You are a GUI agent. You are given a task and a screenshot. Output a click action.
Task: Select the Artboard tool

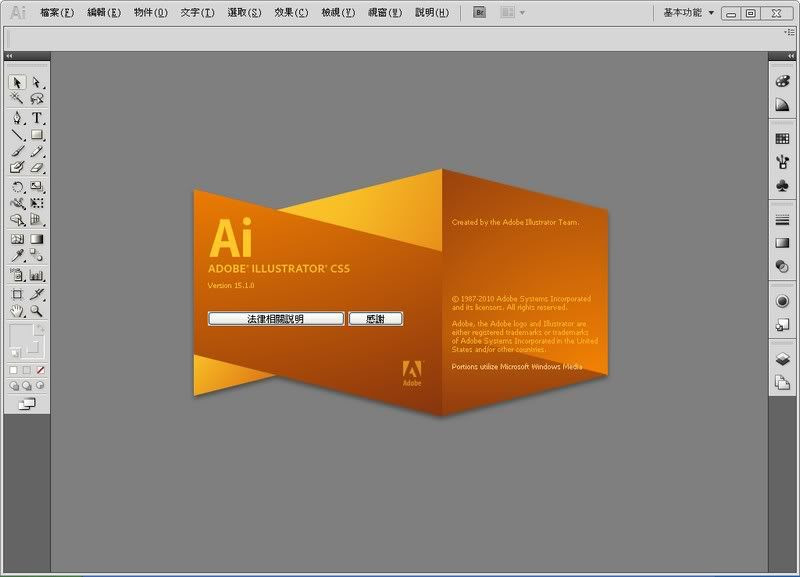coord(17,294)
